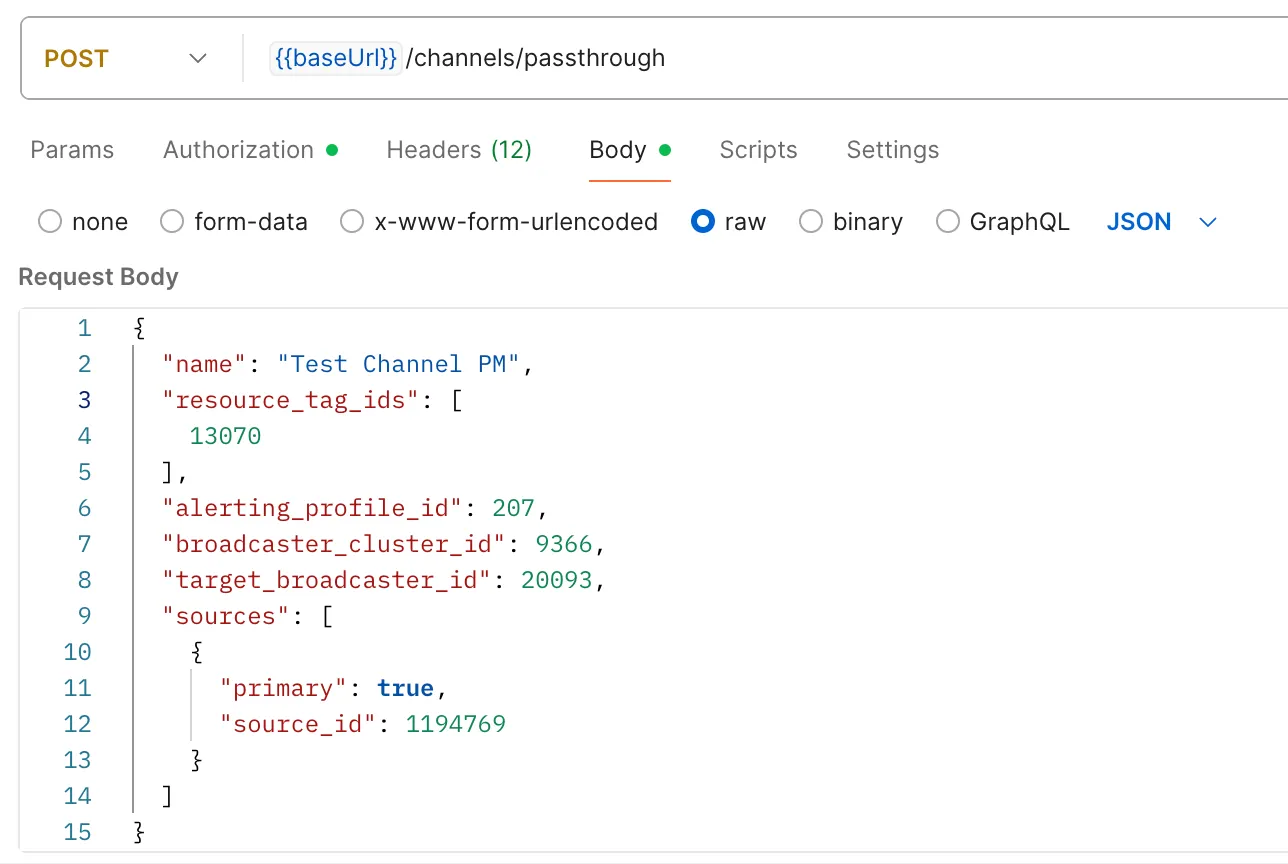
Task: Click the "Test Channel PM" name value
Action: 399,364
